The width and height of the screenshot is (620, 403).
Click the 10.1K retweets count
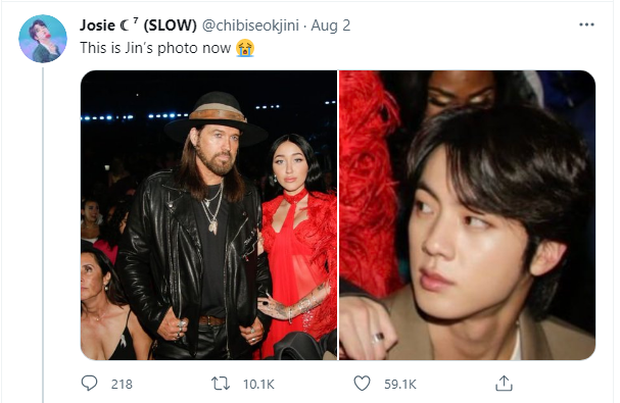pyautogui.click(x=259, y=384)
